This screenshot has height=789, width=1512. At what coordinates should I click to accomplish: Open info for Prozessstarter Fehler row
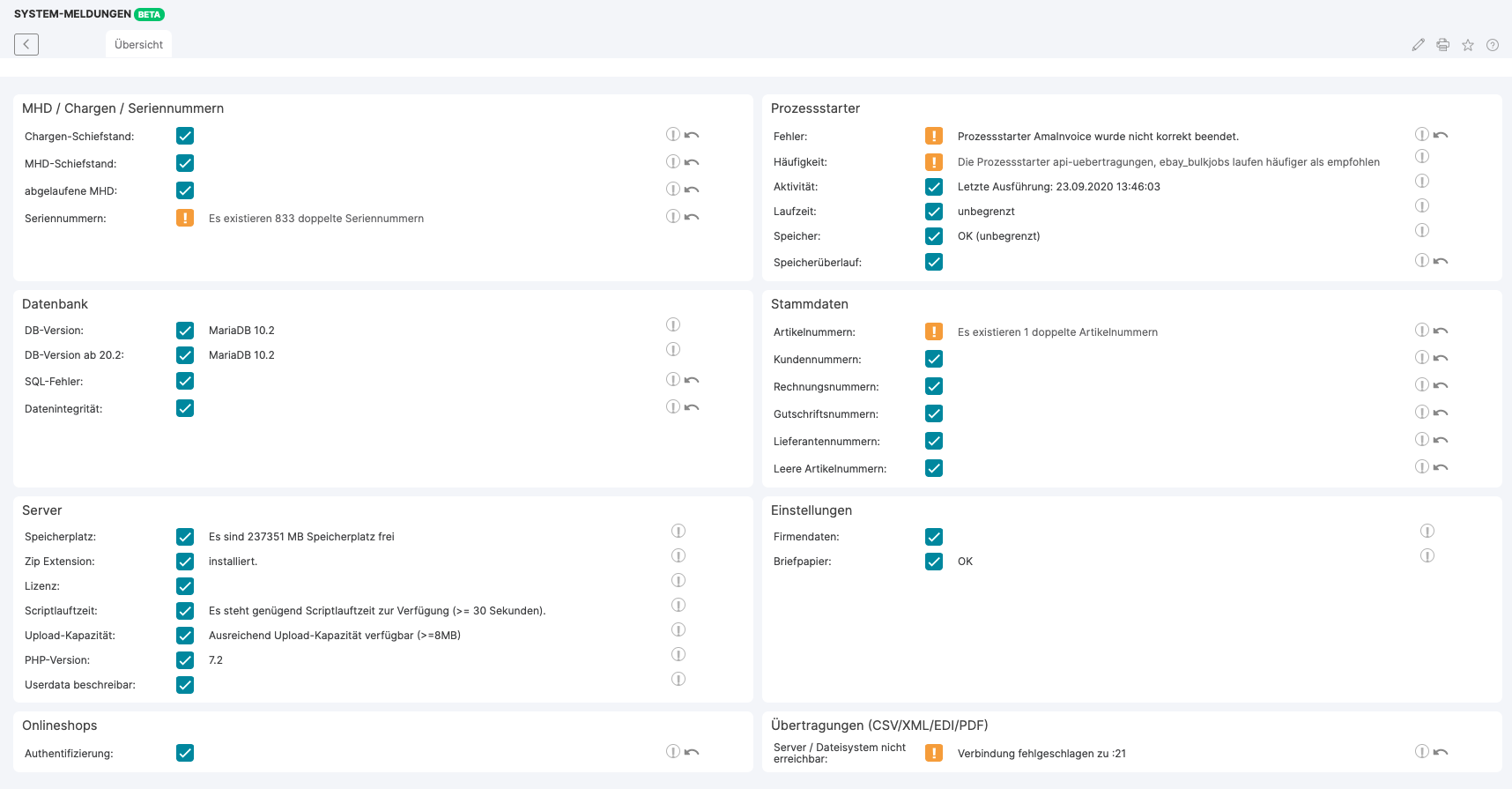pyautogui.click(x=1421, y=135)
